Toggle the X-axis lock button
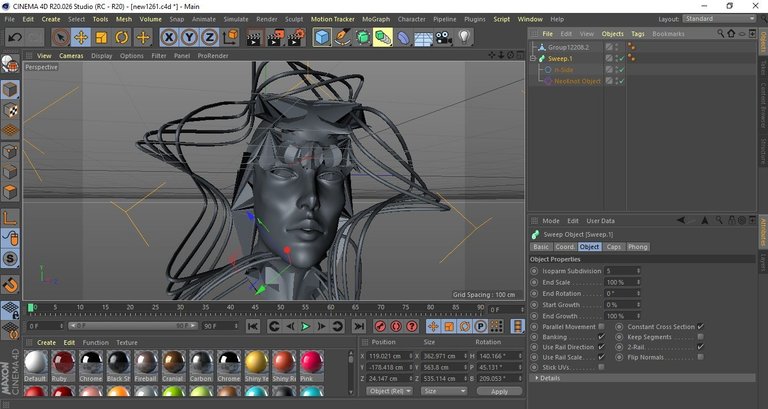Screen dimensions: 768x409 [x=168, y=37]
